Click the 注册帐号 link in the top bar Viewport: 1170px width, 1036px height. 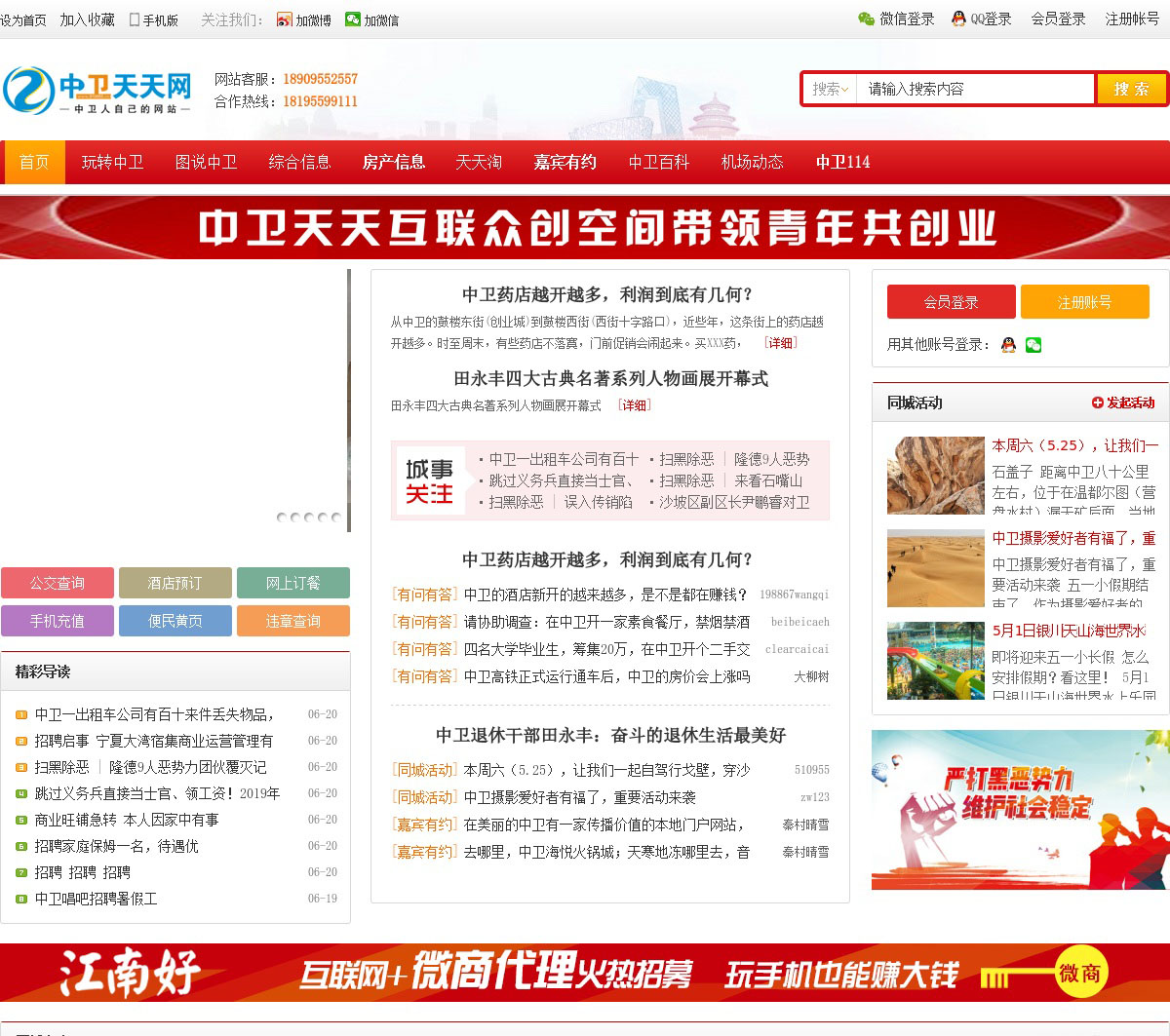pos(1132,19)
